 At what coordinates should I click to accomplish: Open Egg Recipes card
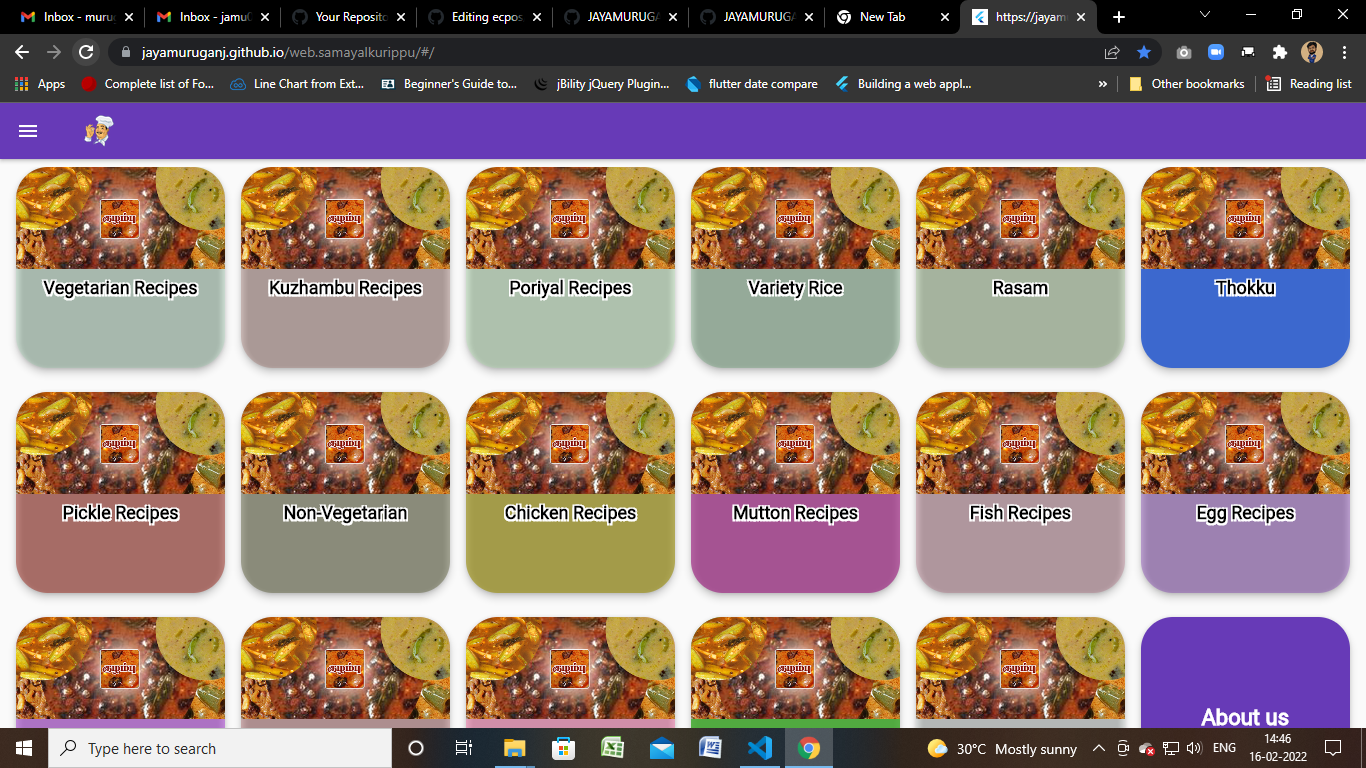pyautogui.click(x=1245, y=492)
